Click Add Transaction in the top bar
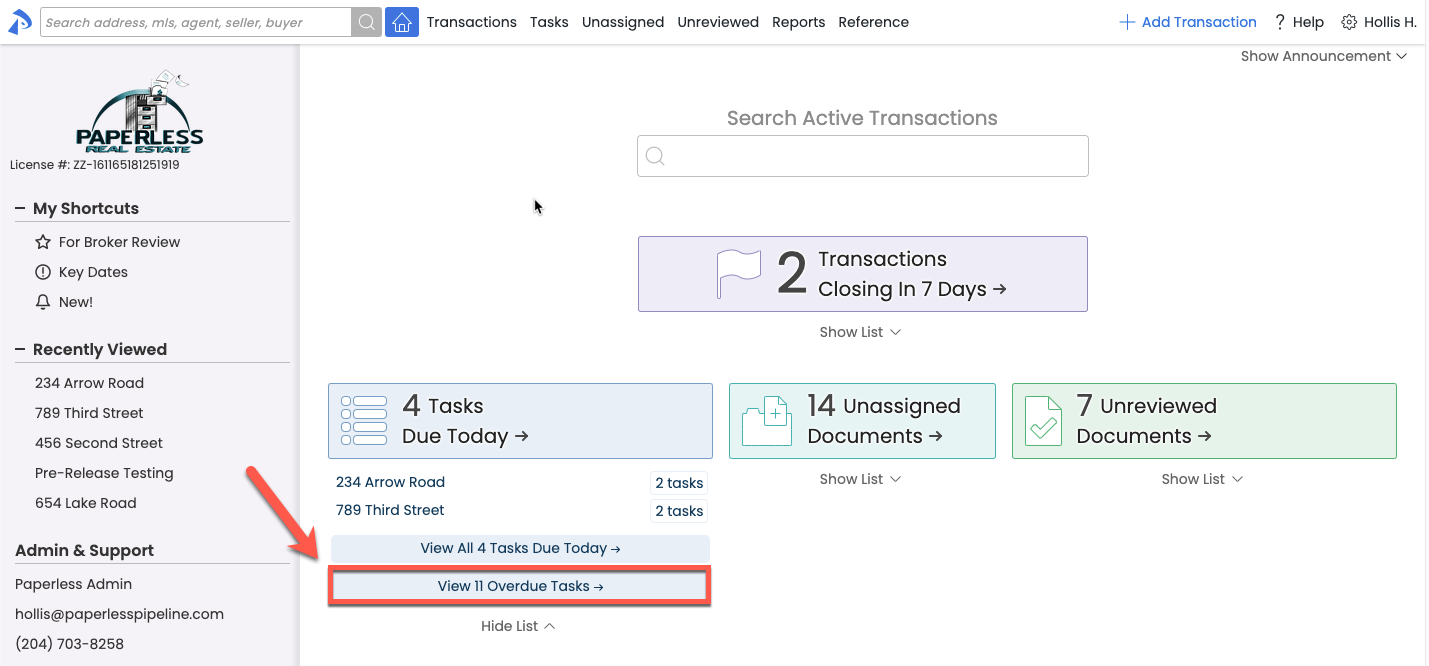This screenshot has height=666, width=1429. click(1188, 22)
